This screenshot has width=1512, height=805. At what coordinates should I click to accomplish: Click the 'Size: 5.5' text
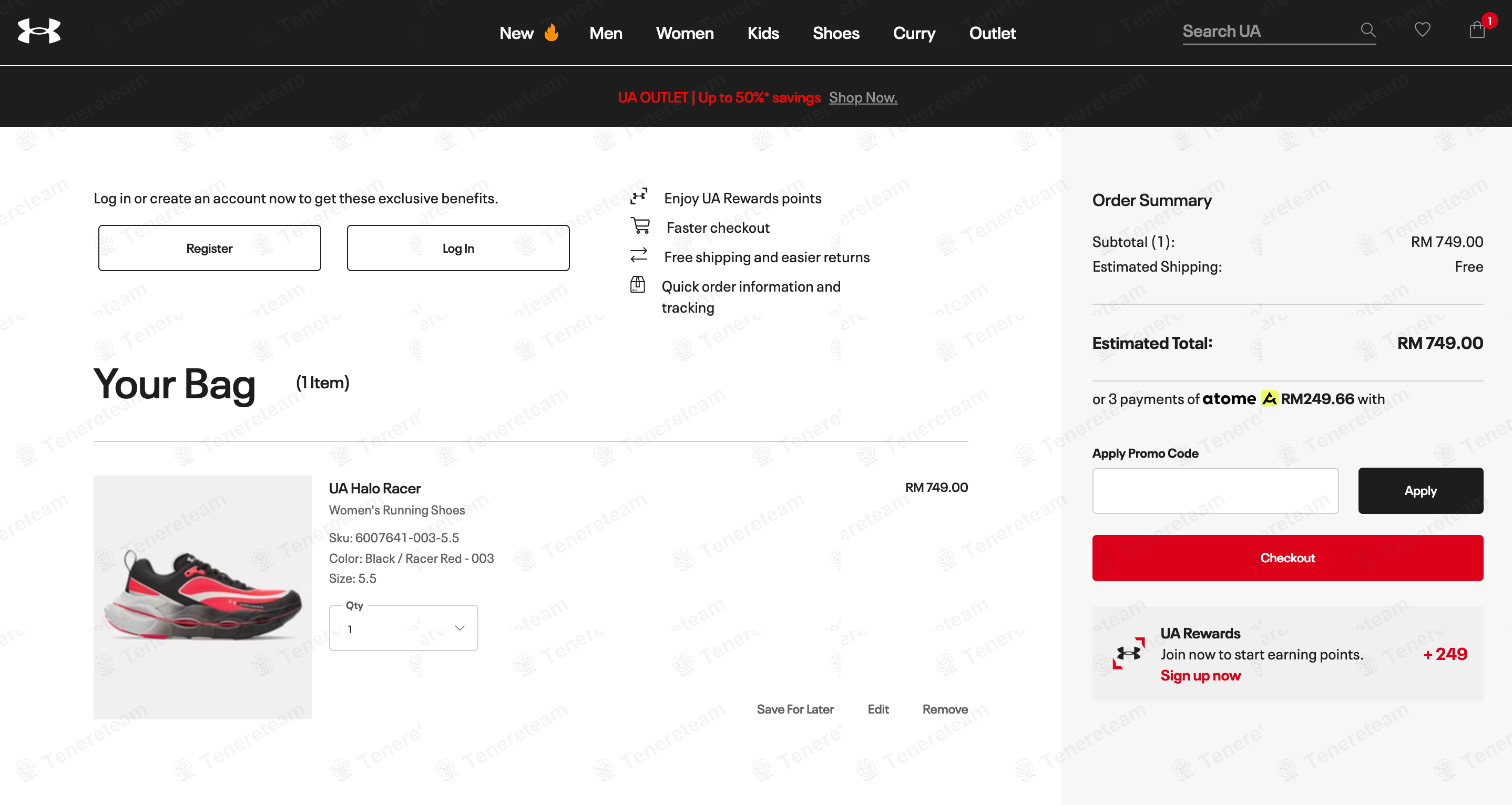(x=353, y=578)
